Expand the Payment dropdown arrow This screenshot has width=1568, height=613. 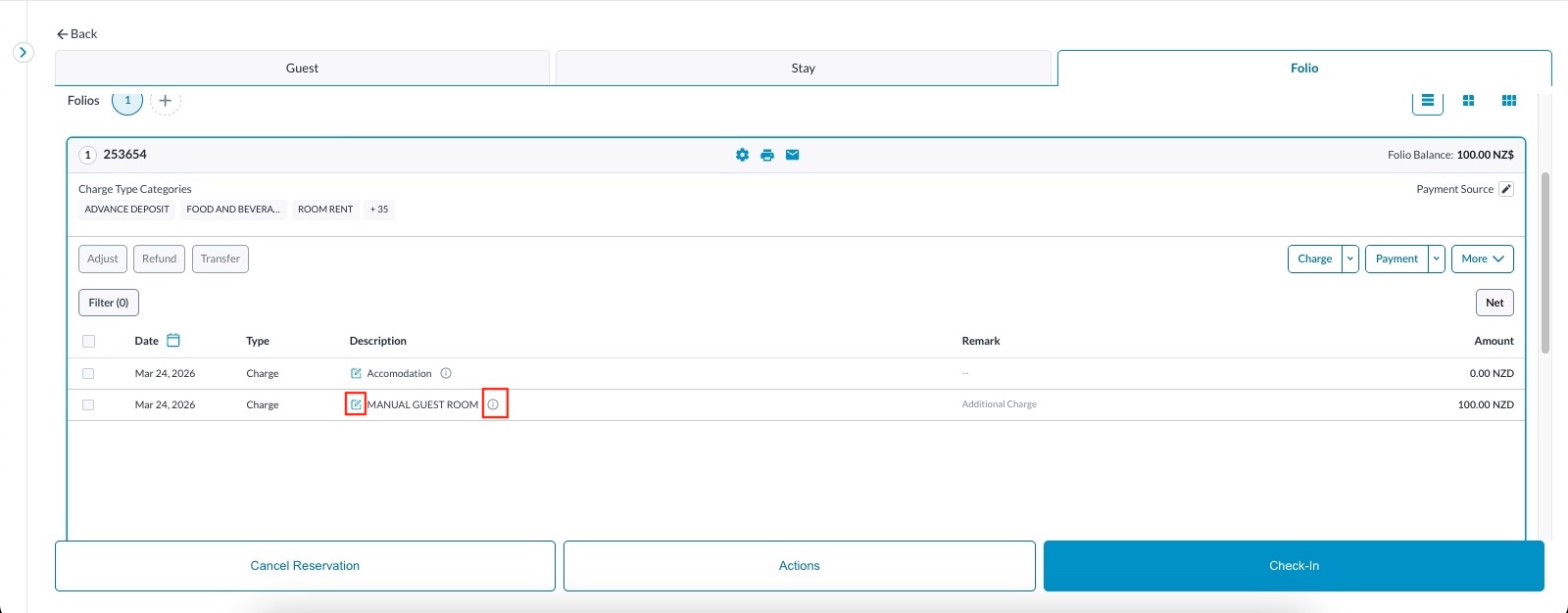pyautogui.click(x=1437, y=259)
